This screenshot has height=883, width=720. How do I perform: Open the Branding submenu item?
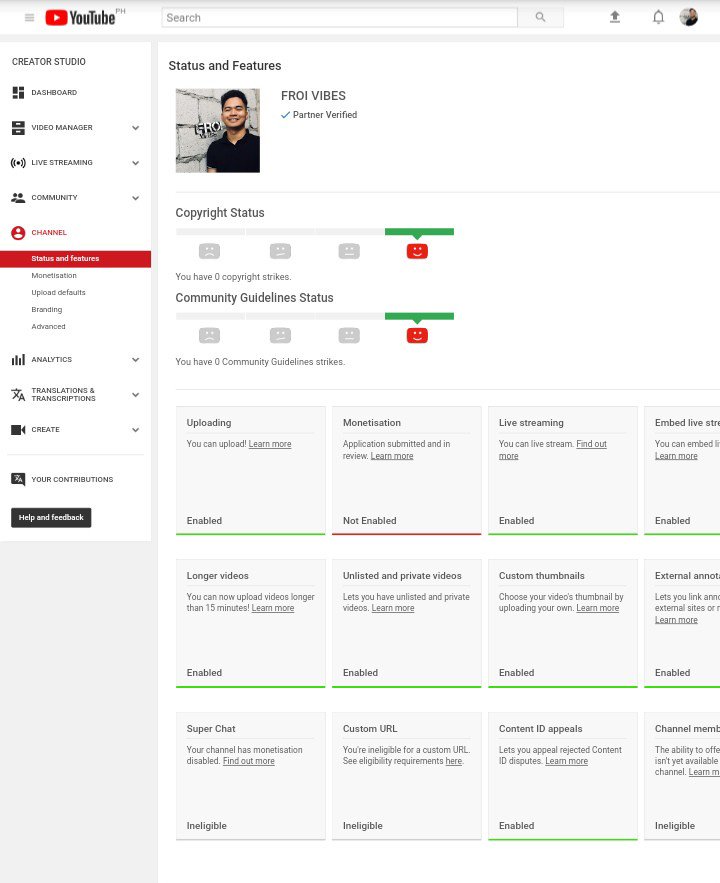[x=47, y=310]
